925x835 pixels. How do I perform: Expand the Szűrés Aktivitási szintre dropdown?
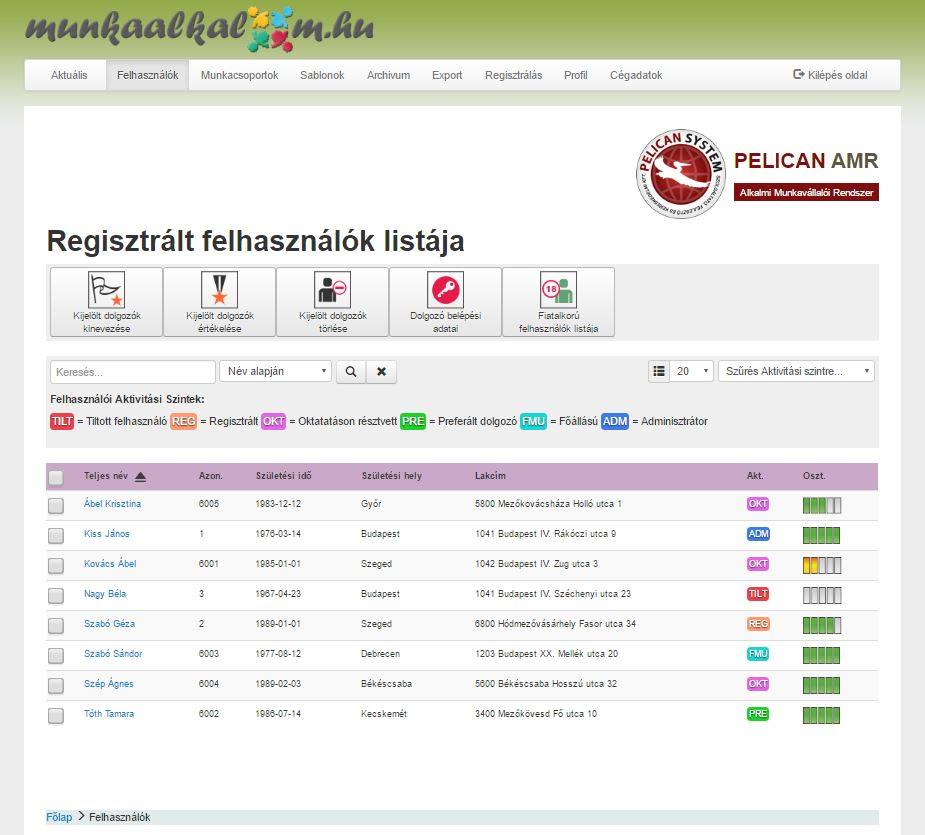tap(796, 371)
